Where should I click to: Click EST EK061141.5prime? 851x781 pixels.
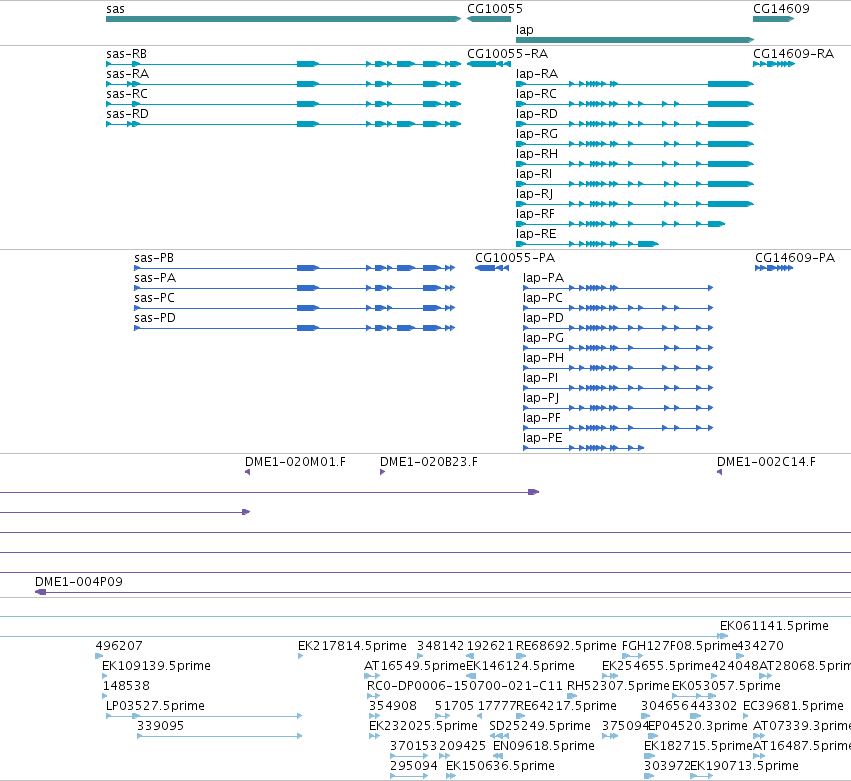pyautogui.click(x=774, y=626)
